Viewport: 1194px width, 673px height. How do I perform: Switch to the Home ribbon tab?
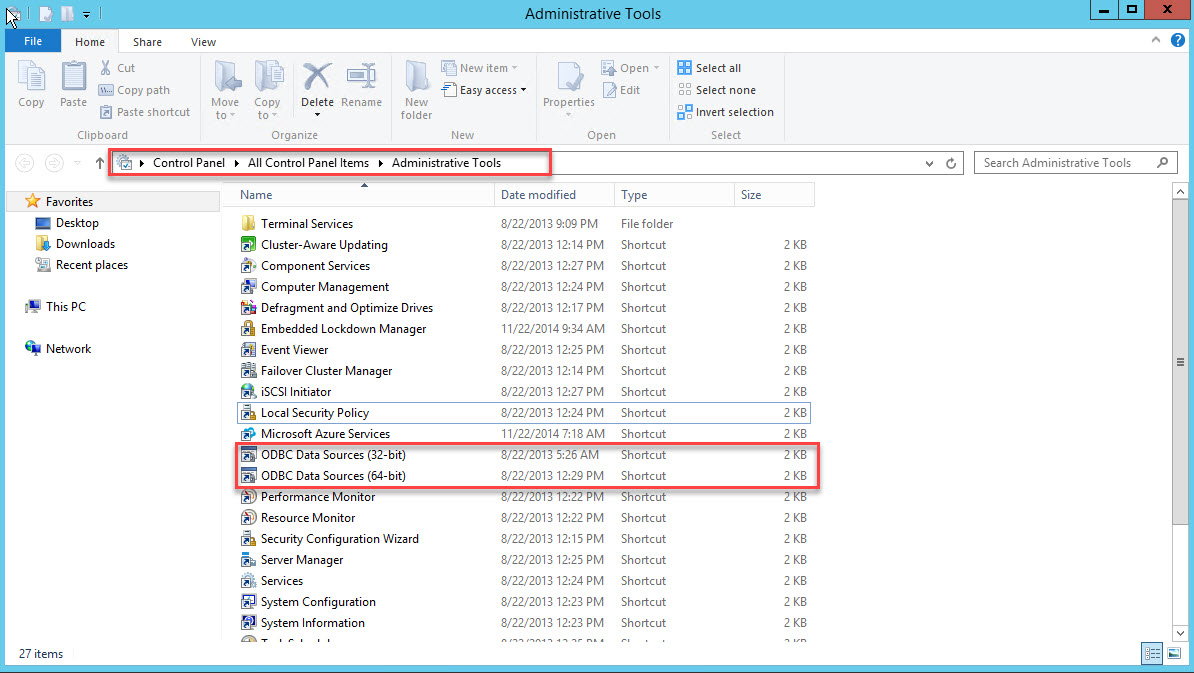point(90,42)
